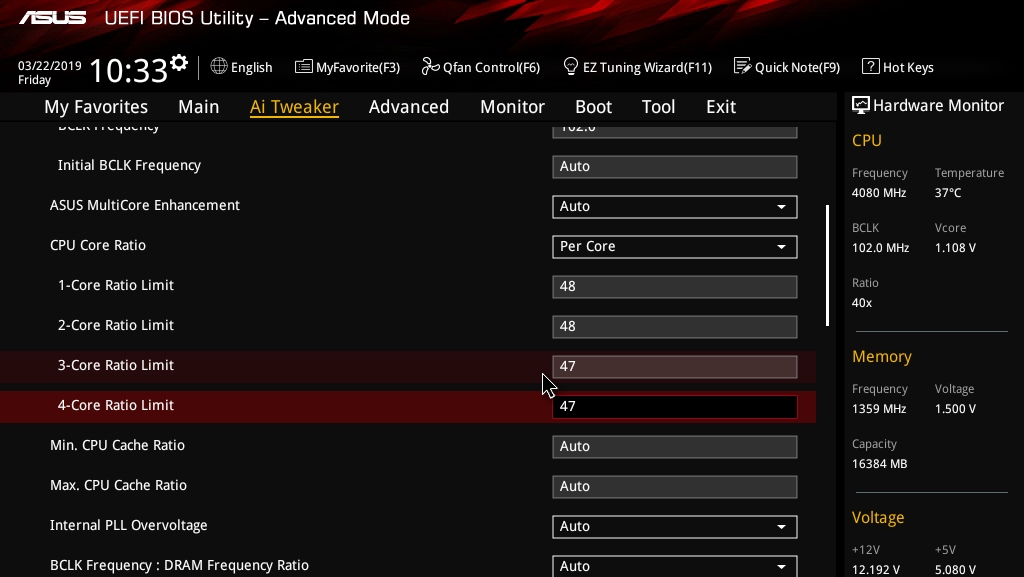Click the 1359 MHz memory frequency

[x=879, y=409]
